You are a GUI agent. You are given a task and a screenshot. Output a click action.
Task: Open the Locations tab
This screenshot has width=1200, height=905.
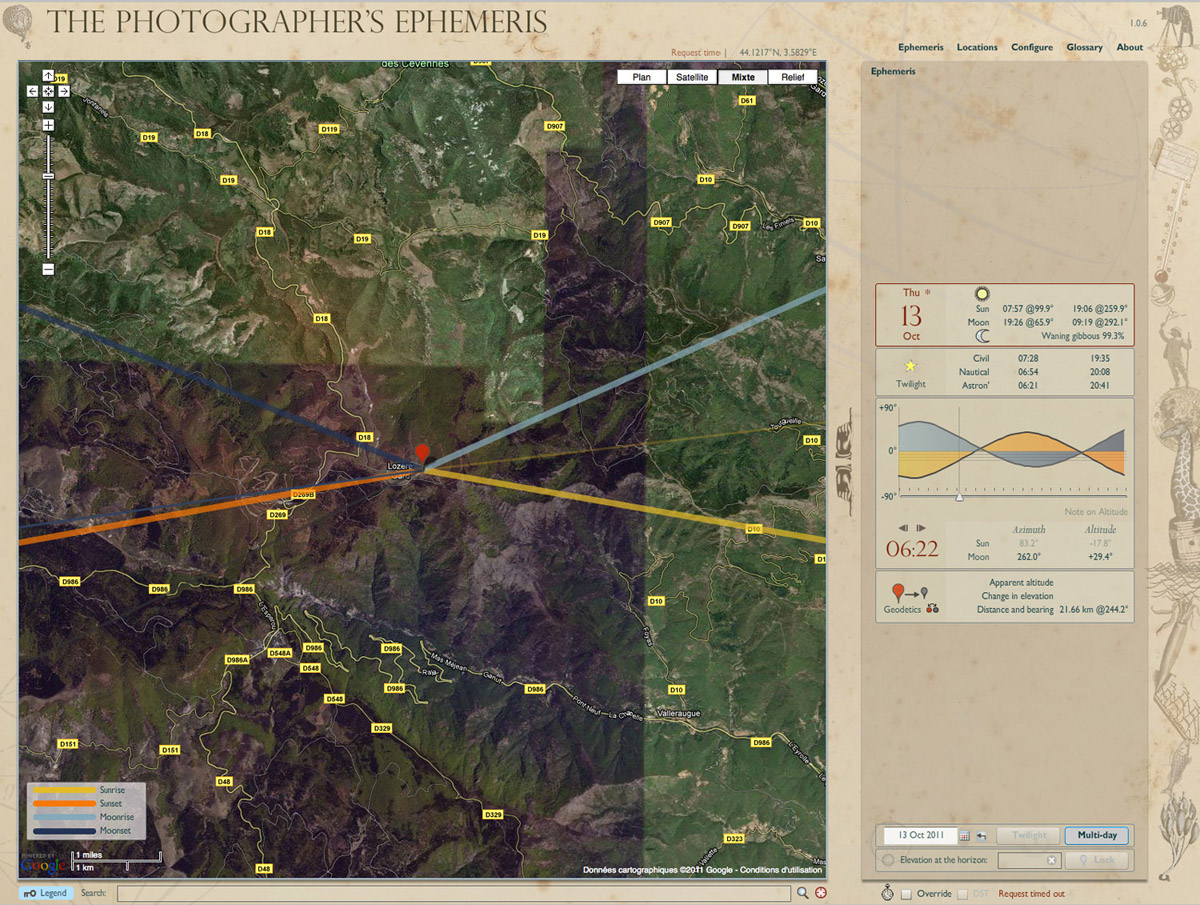[x=977, y=47]
